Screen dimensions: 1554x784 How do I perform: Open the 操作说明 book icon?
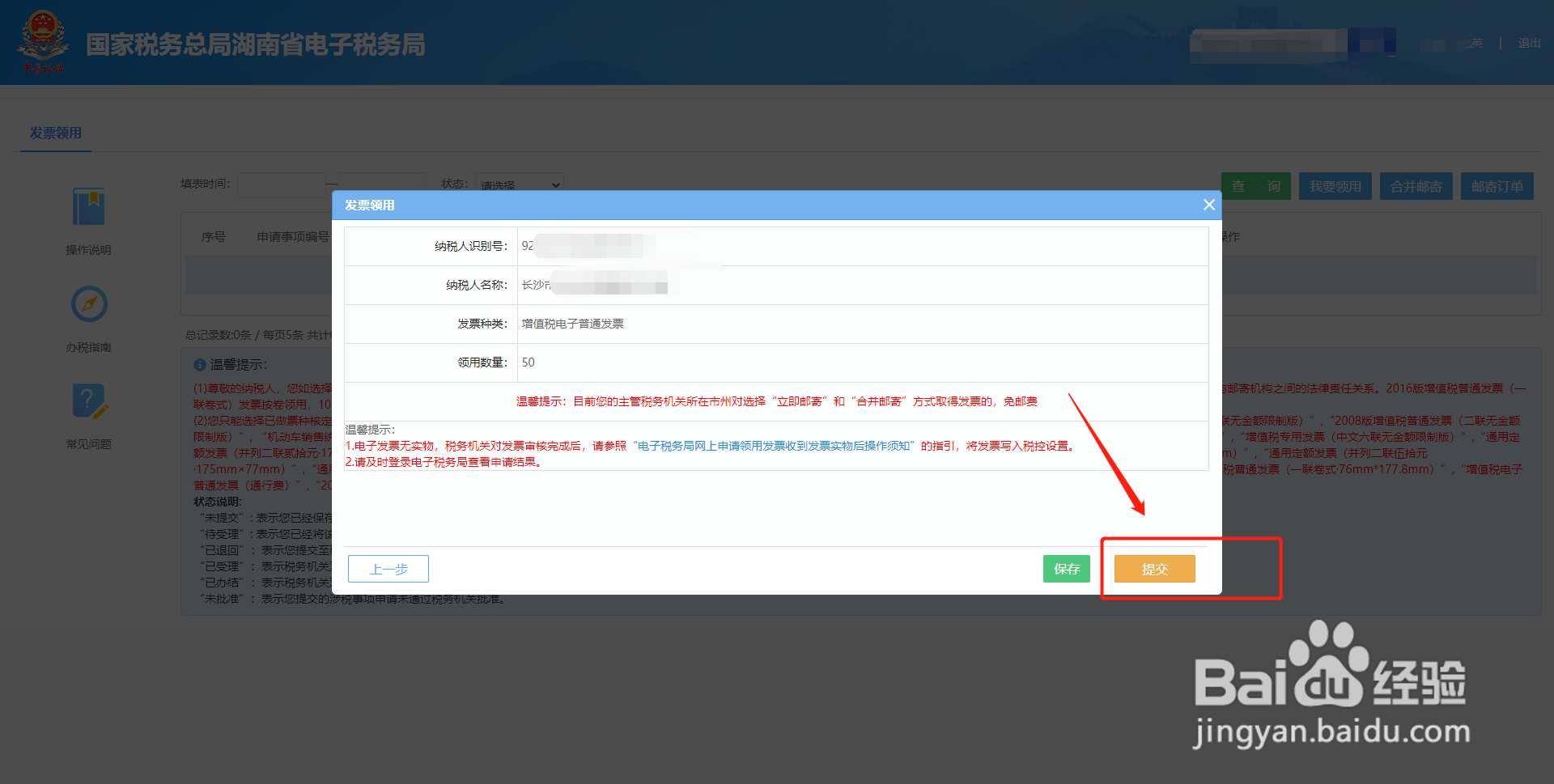pos(89,206)
